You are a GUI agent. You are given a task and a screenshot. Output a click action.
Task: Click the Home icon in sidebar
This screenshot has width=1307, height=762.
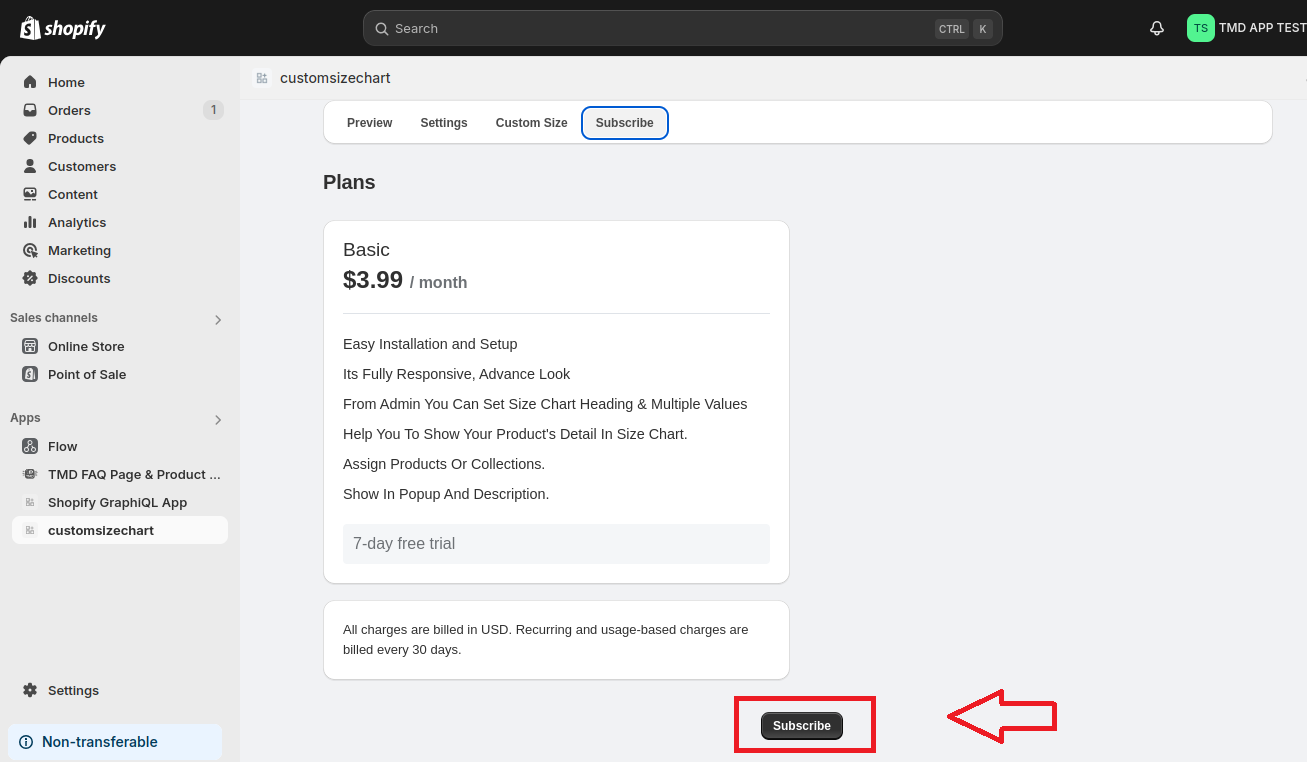30,82
